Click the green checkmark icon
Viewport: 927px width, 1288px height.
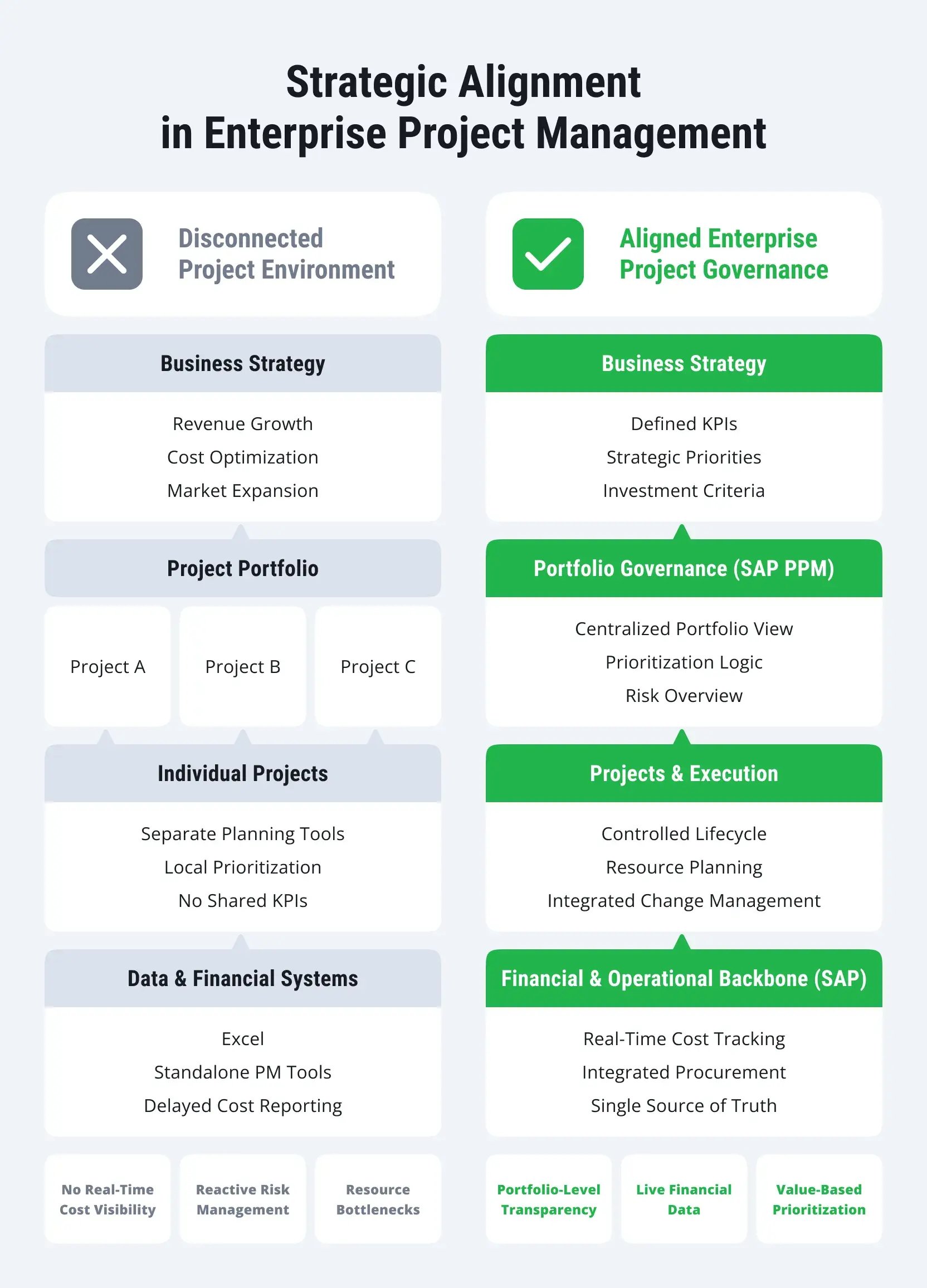pos(548,254)
